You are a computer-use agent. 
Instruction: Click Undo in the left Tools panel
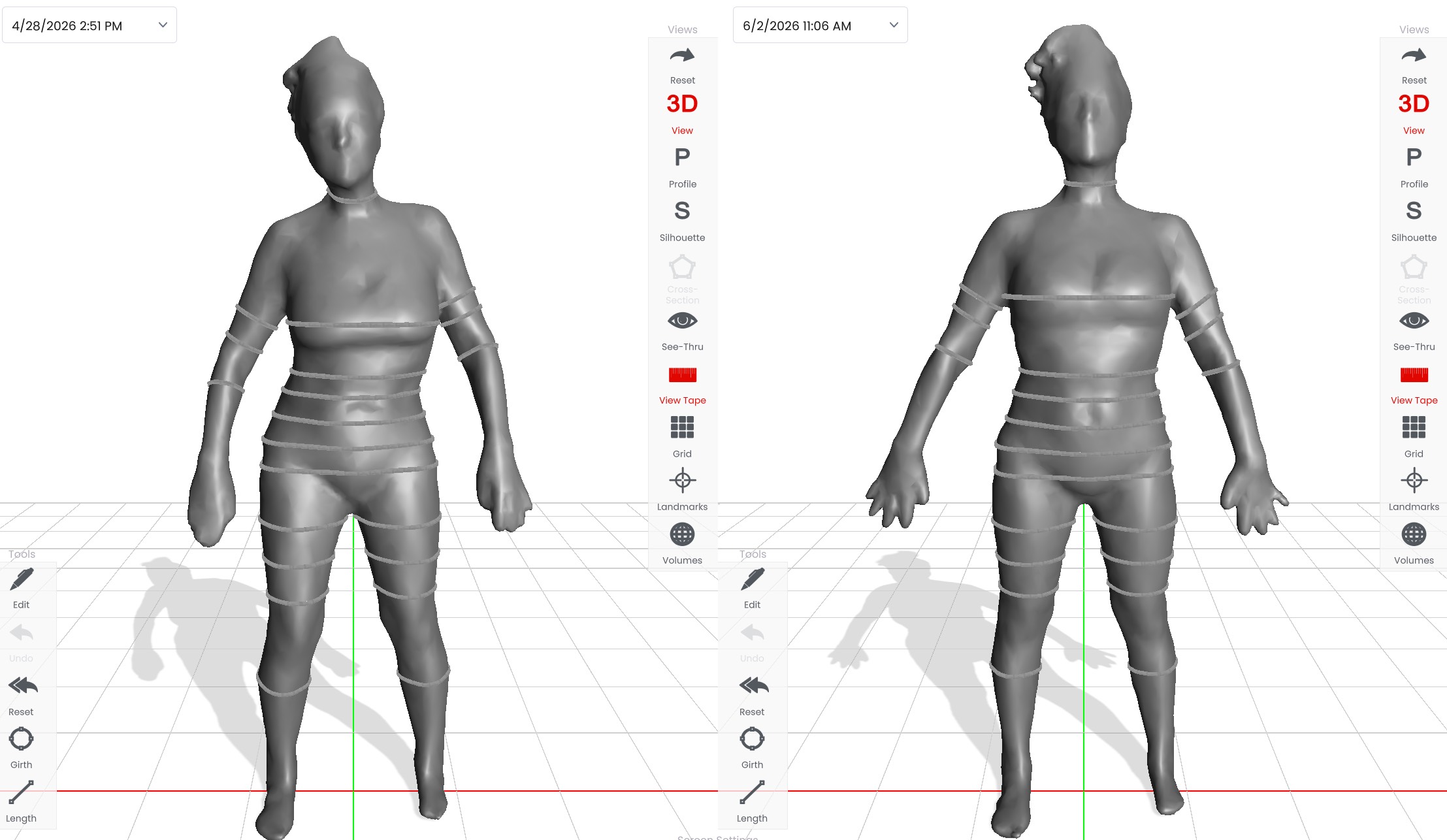[x=21, y=643]
